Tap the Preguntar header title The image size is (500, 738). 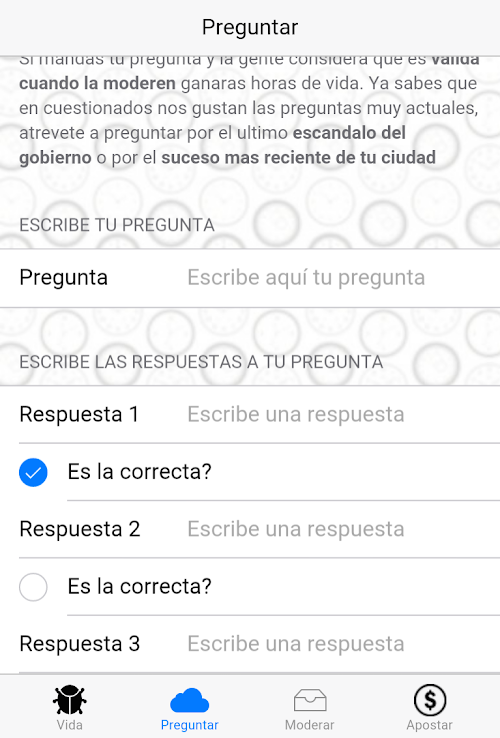[250, 27]
